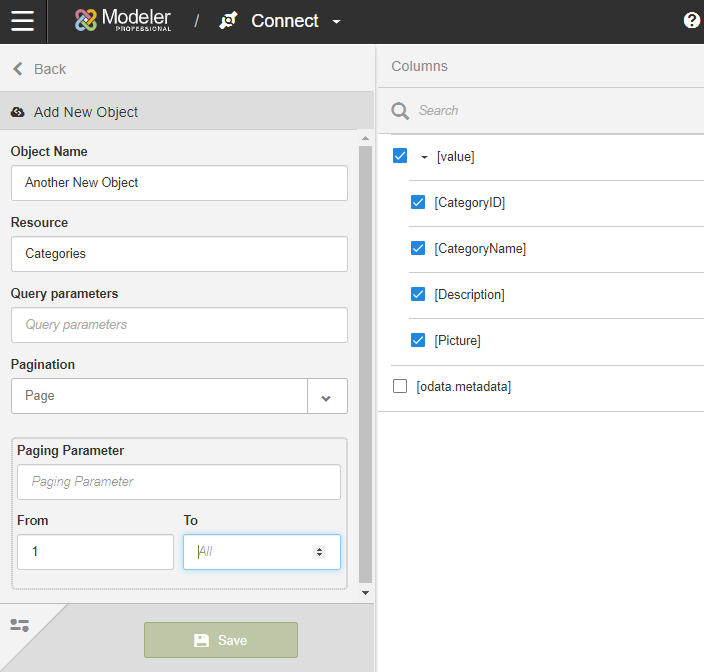This screenshot has height=672, width=704.
Task: Open the hamburger main menu
Action: tap(22, 21)
